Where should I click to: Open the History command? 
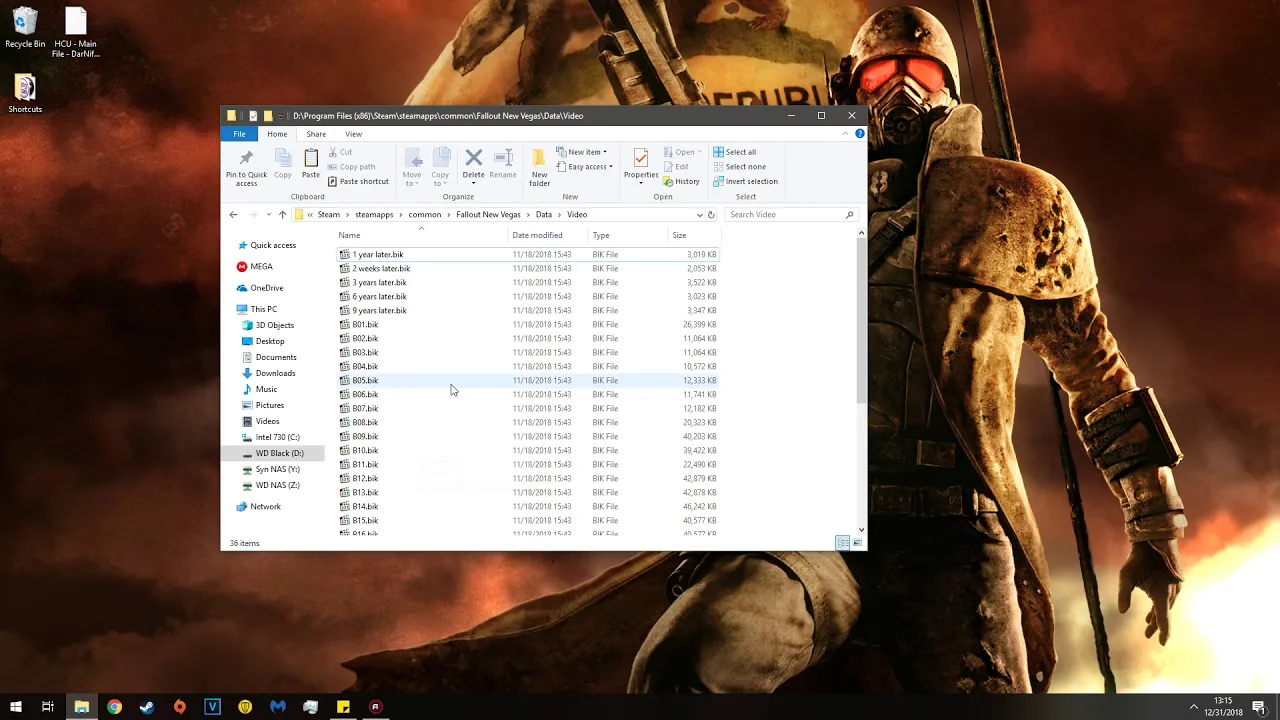pyautogui.click(x=681, y=182)
